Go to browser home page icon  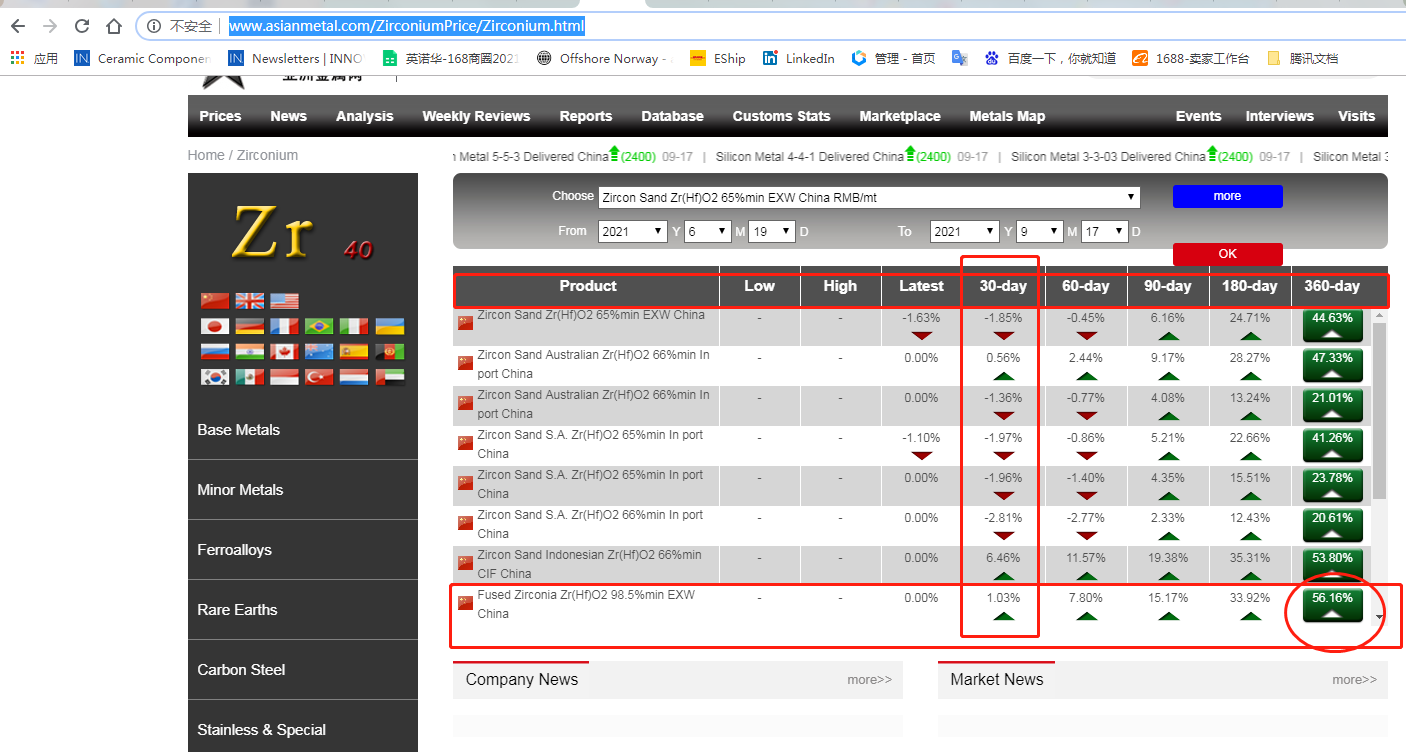pos(114,26)
